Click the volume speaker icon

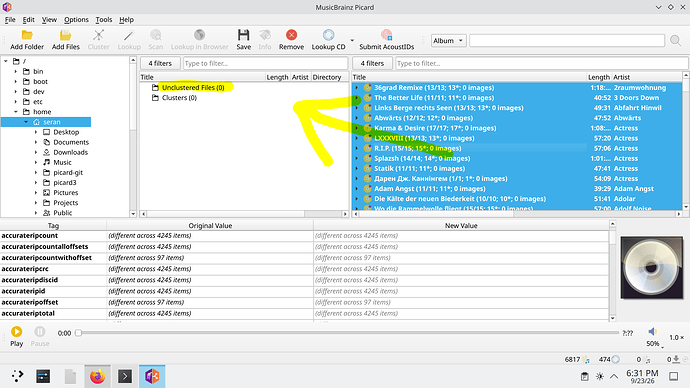[652, 332]
